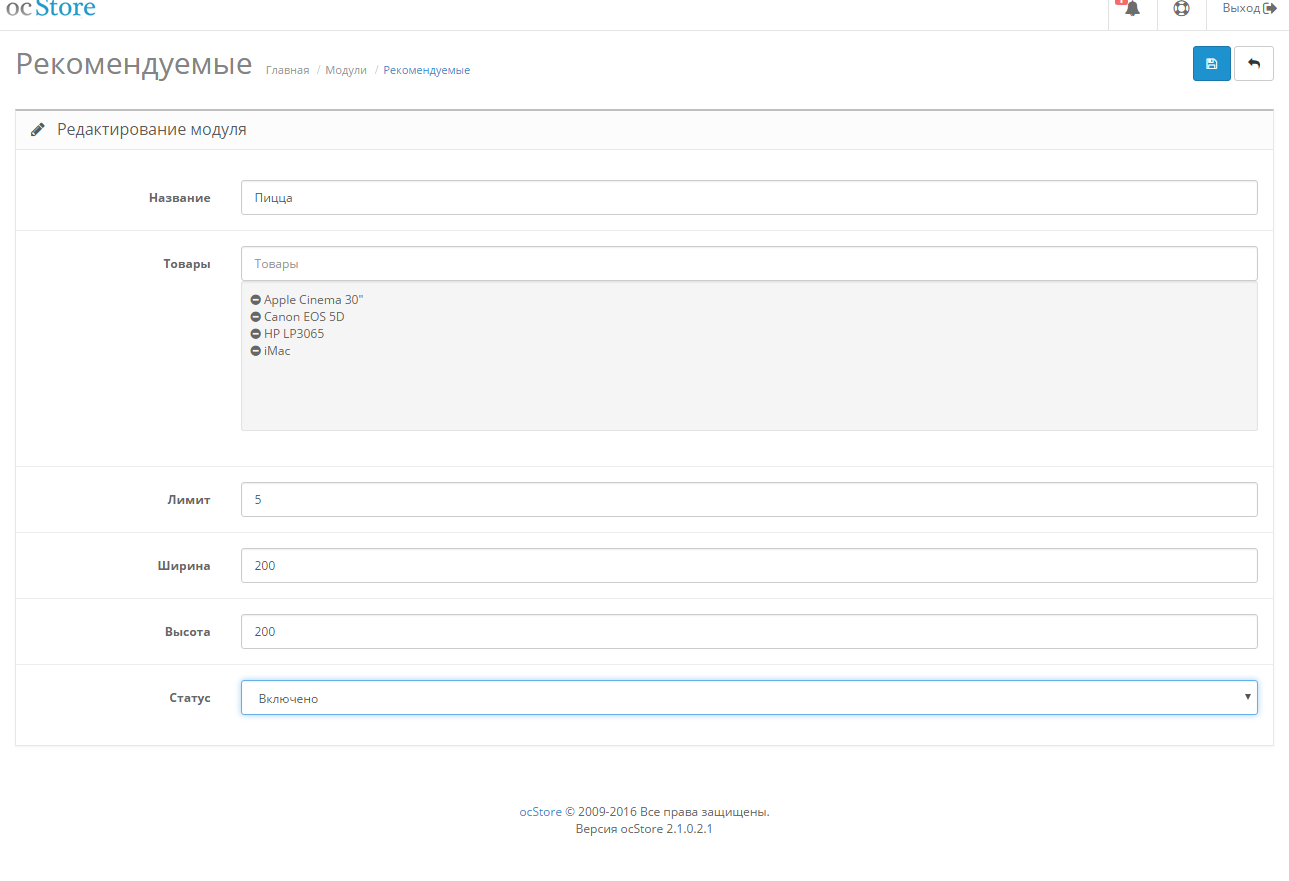The image size is (1289, 881).
Task: Click the back arrow cancel icon
Action: 1254,63
